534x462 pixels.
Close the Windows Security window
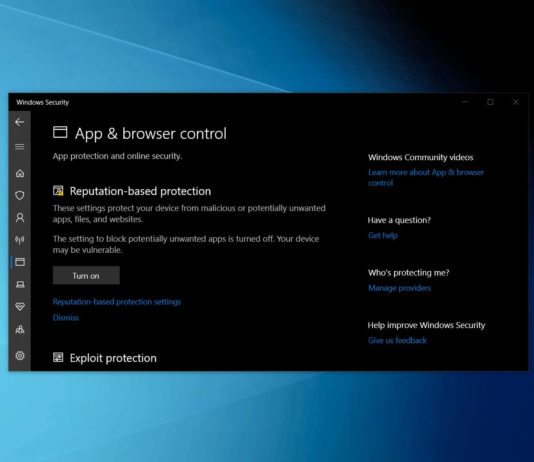click(x=516, y=102)
